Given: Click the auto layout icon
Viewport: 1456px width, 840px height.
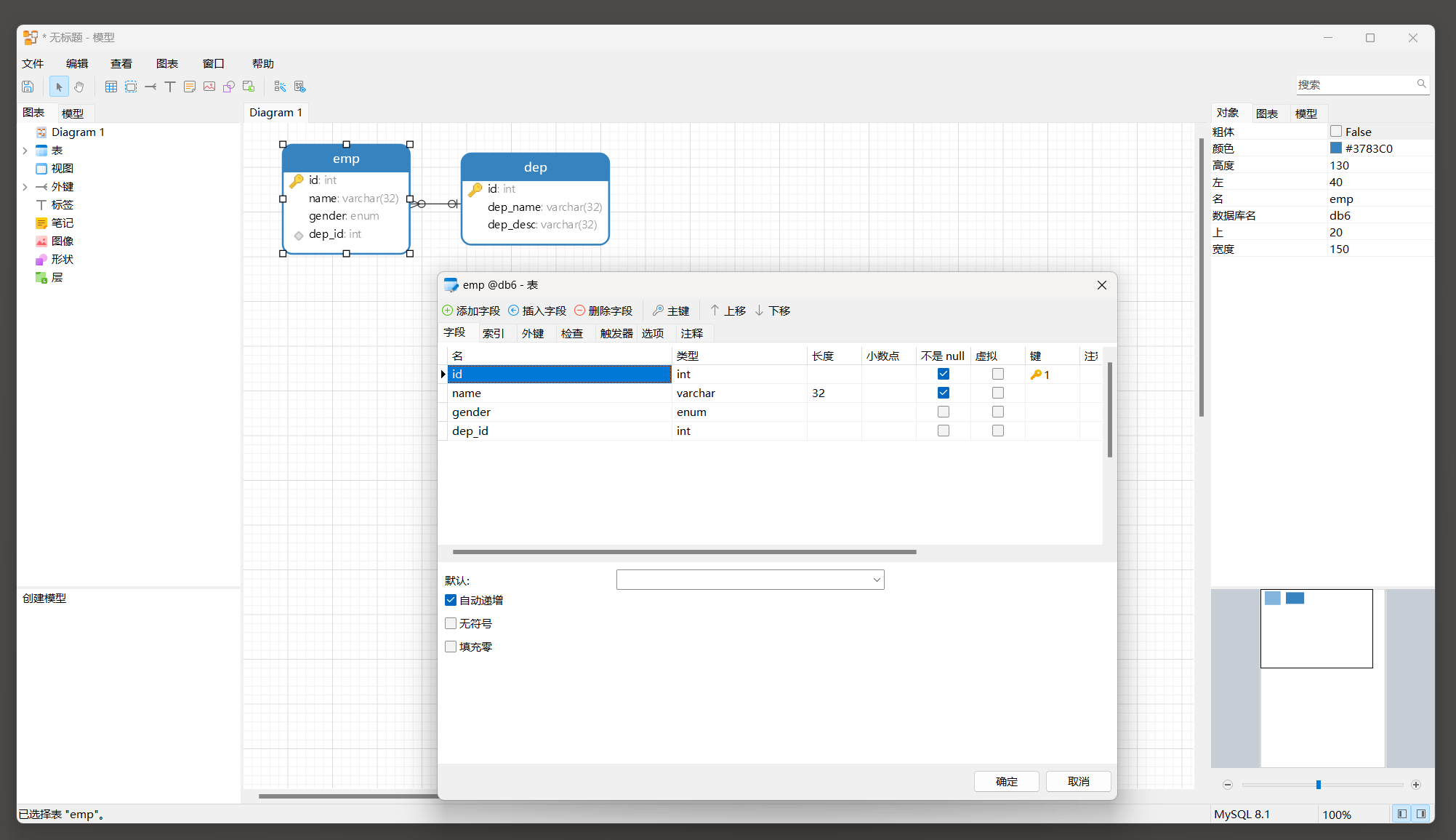Looking at the screenshot, I should tap(280, 87).
